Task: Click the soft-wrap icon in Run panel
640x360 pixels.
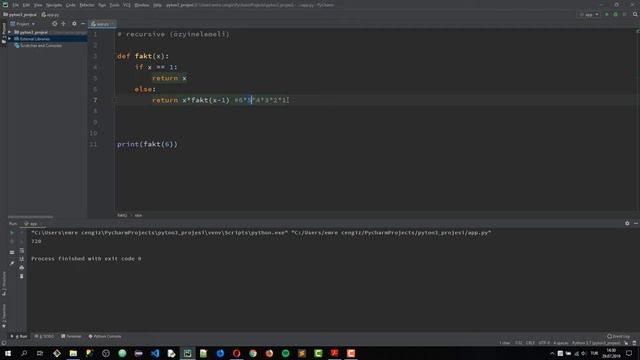Action: pyautogui.click(x=22, y=250)
